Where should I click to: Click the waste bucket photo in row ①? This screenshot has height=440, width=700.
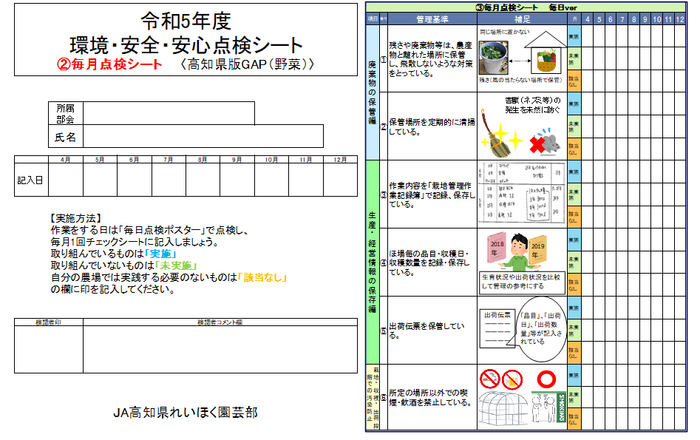coord(493,58)
